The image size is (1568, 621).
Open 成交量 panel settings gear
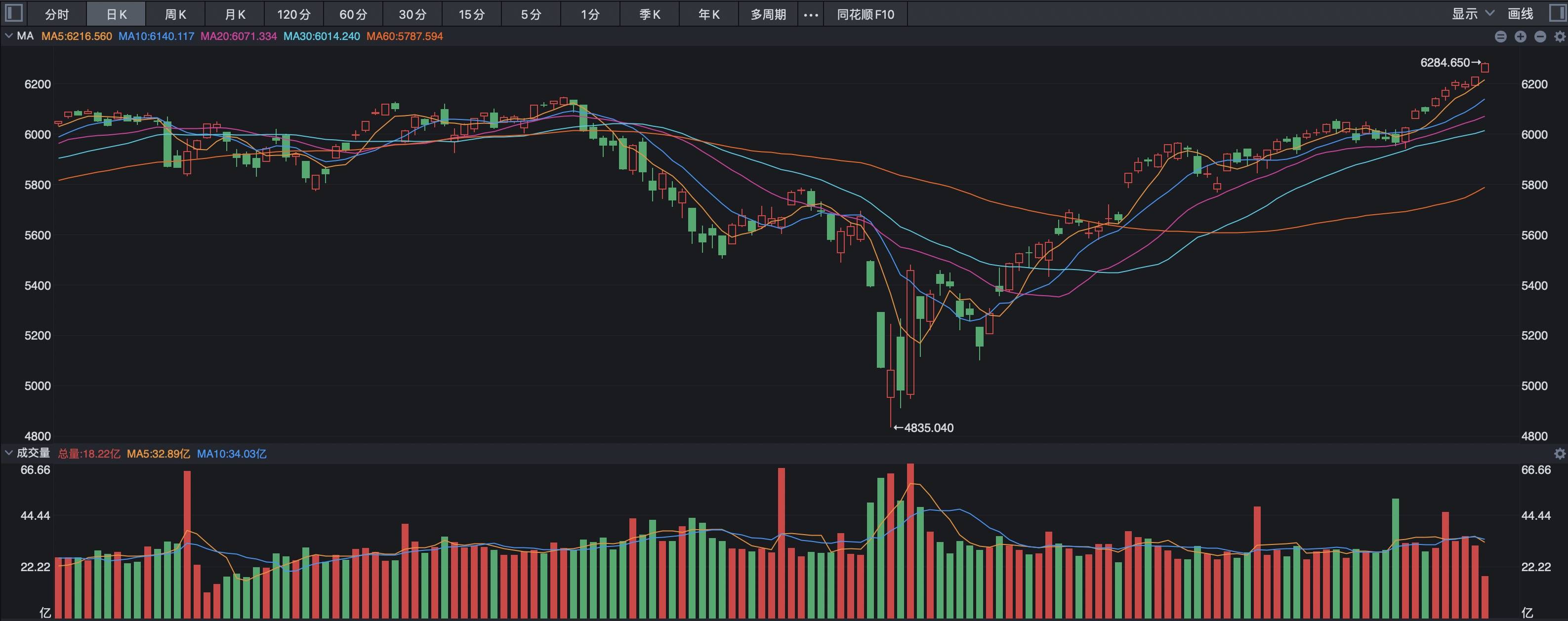1560,454
